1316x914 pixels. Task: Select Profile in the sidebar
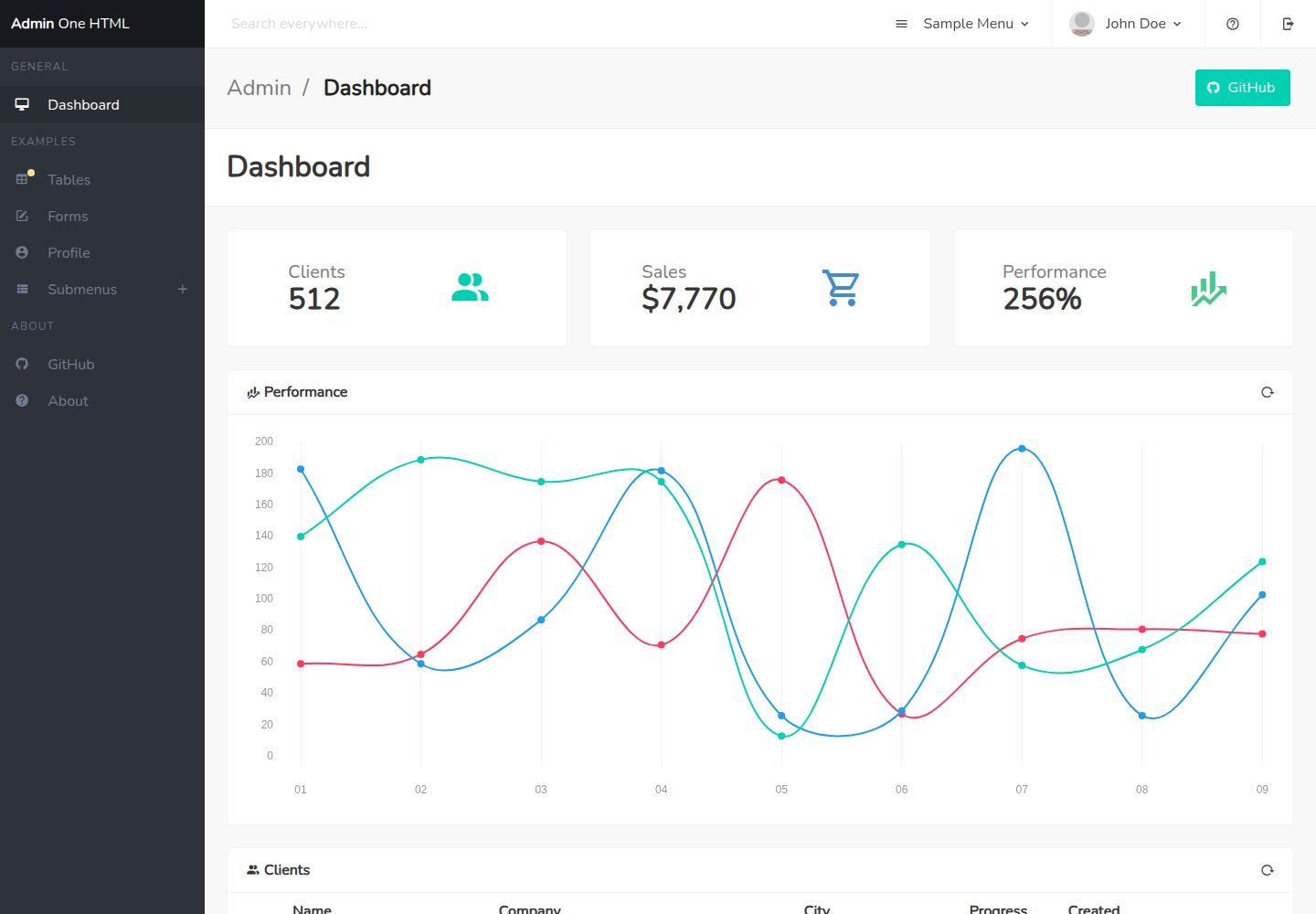102,252
